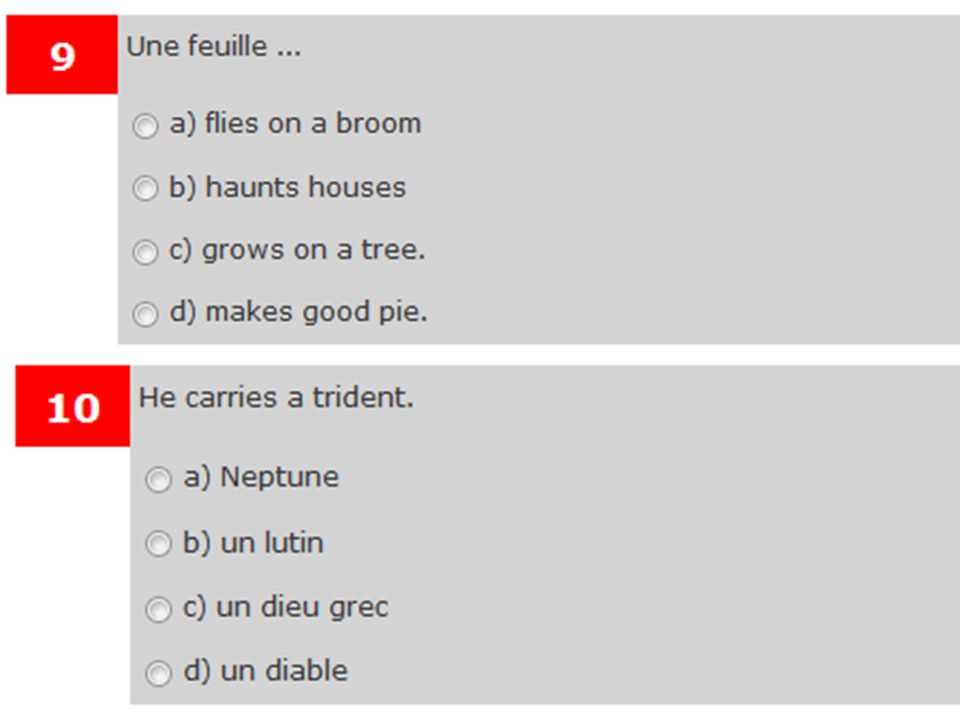Select radio button for 'haunts houses'

pyautogui.click(x=145, y=189)
